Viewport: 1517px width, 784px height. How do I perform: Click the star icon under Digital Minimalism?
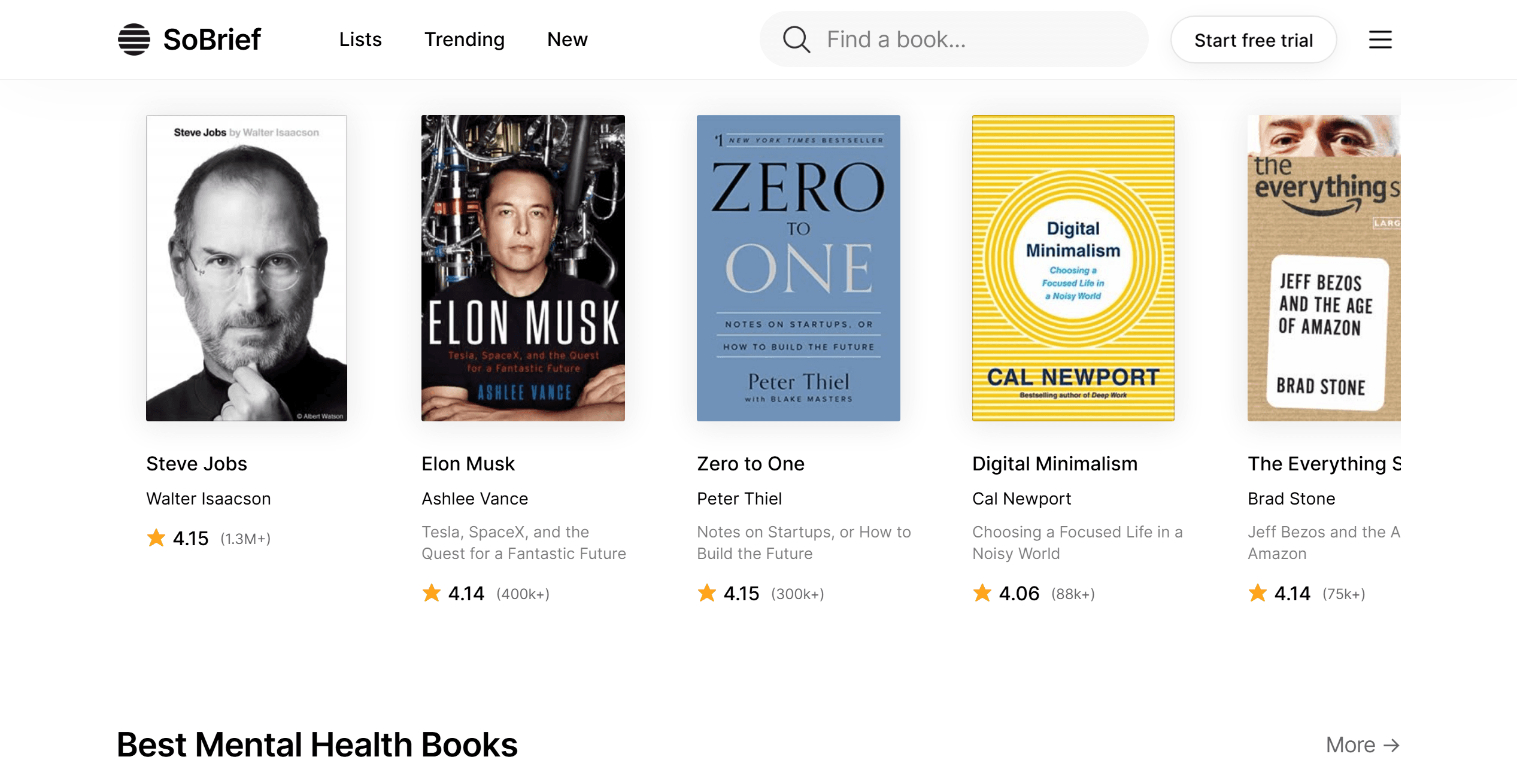coord(982,593)
